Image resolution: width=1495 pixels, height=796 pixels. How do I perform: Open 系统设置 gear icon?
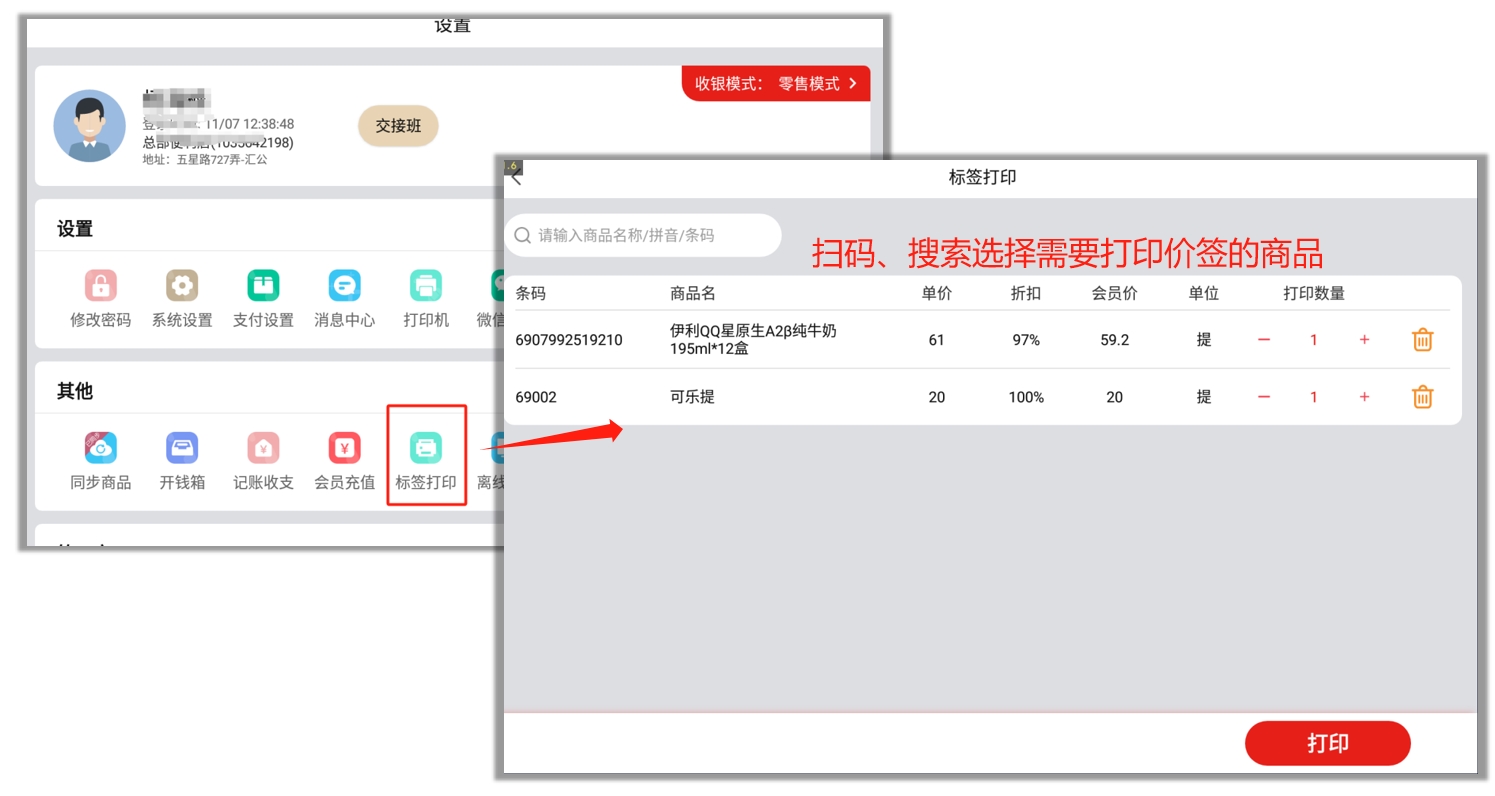(182, 287)
